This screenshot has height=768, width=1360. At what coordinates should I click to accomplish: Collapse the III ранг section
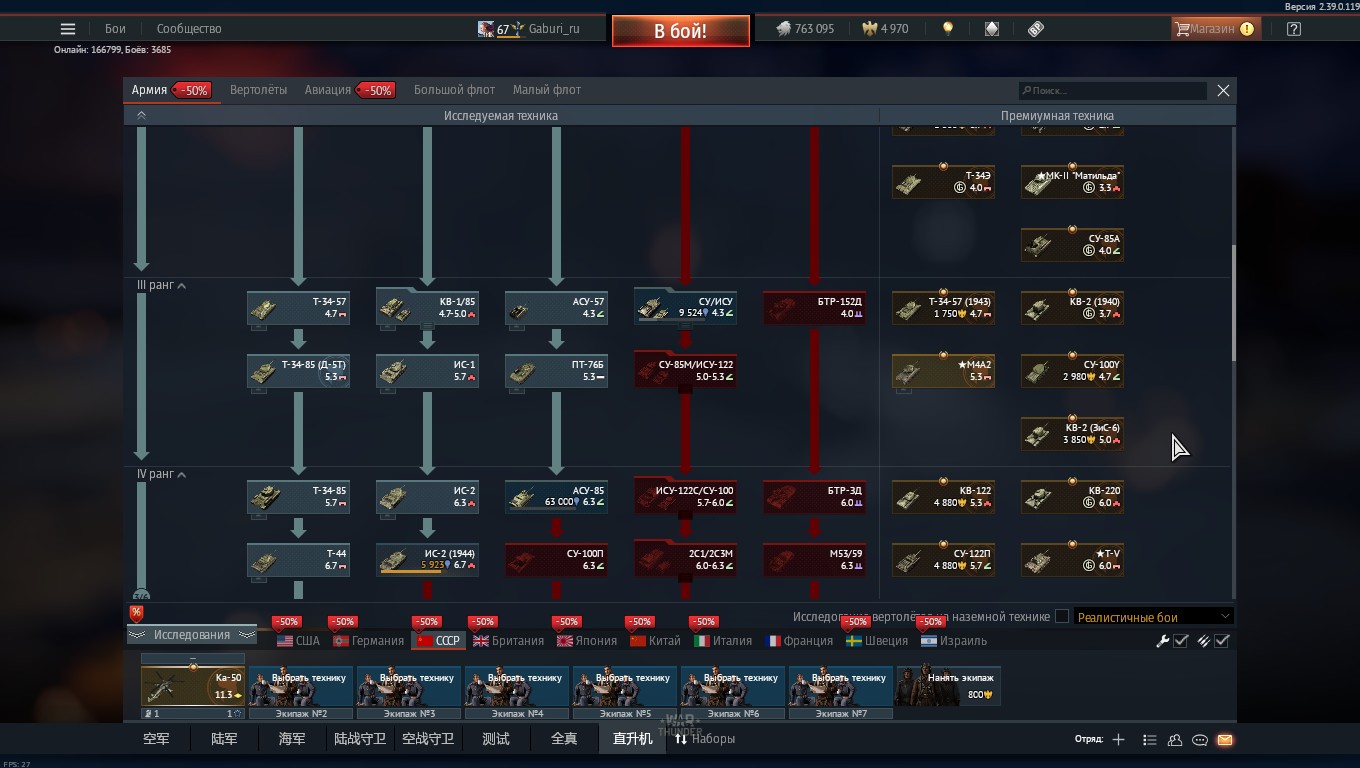pyautogui.click(x=181, y=286)
